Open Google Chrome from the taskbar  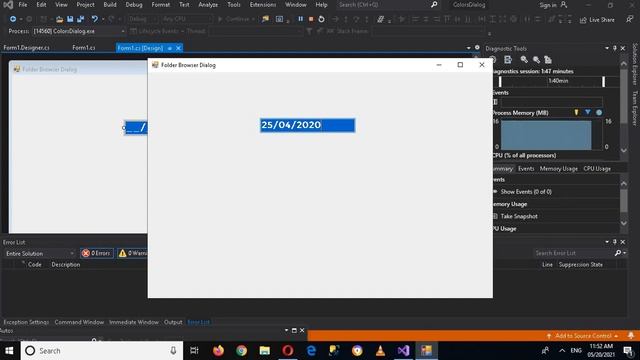pyautogui.click(x=241, y=351)
